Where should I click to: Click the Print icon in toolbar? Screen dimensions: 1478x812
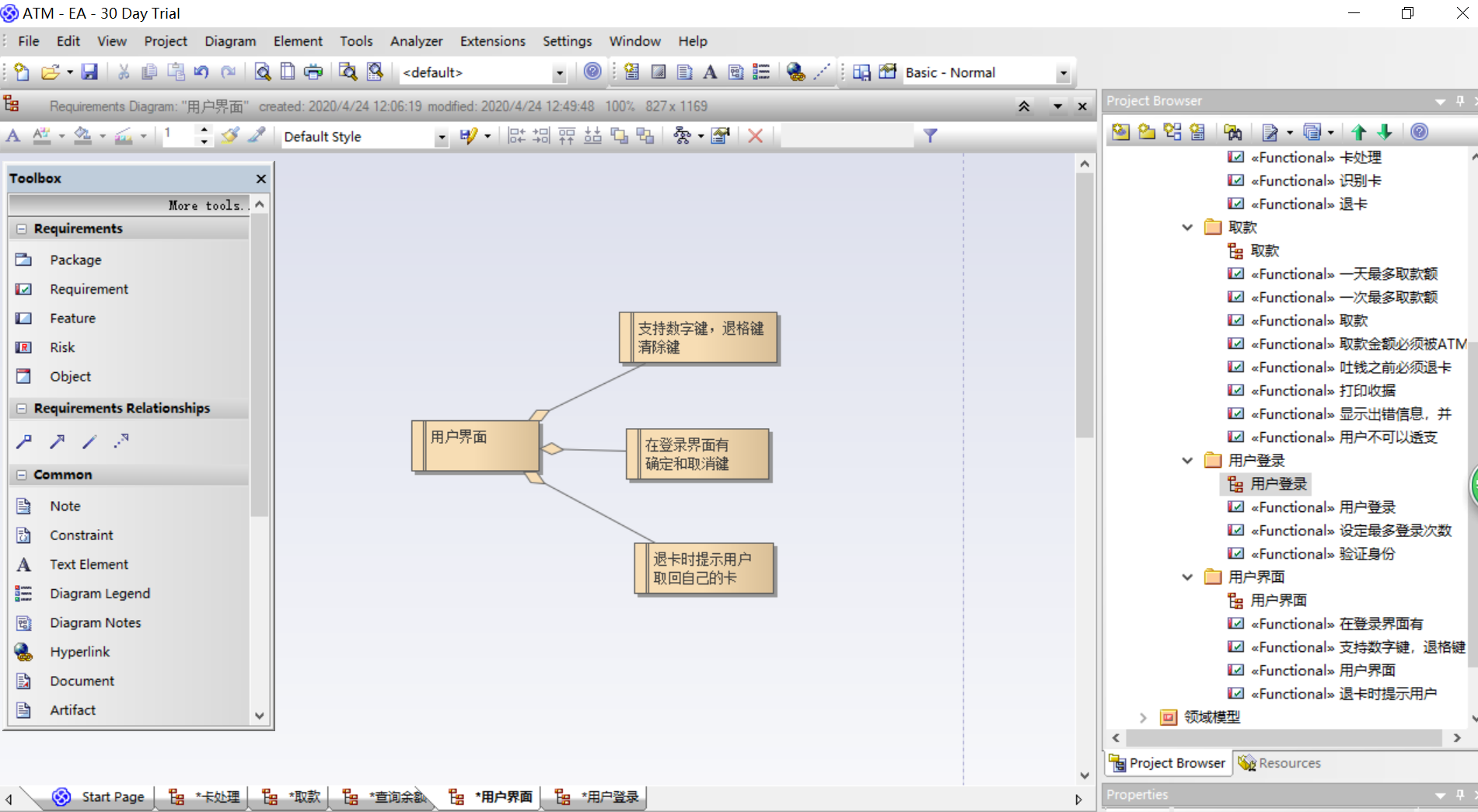pos(313,72)
